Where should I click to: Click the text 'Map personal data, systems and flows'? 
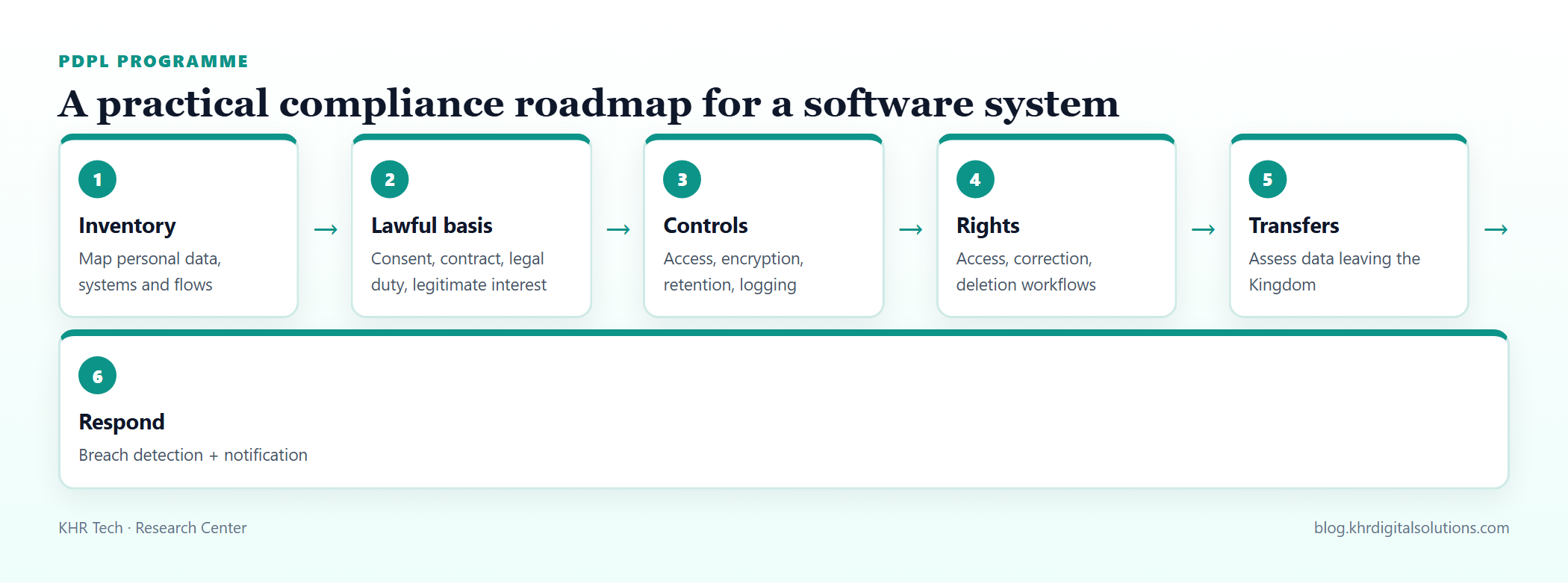(150, 272)
